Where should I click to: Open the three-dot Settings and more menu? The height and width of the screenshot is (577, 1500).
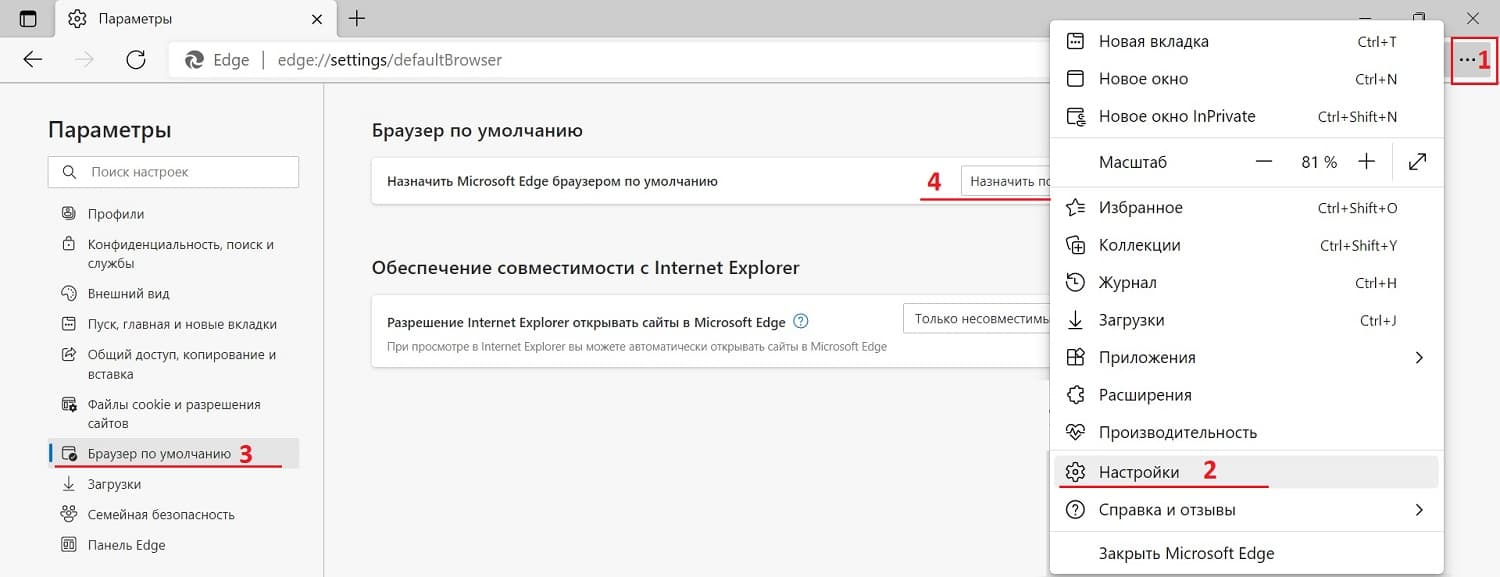click(x=1466, y=60)
